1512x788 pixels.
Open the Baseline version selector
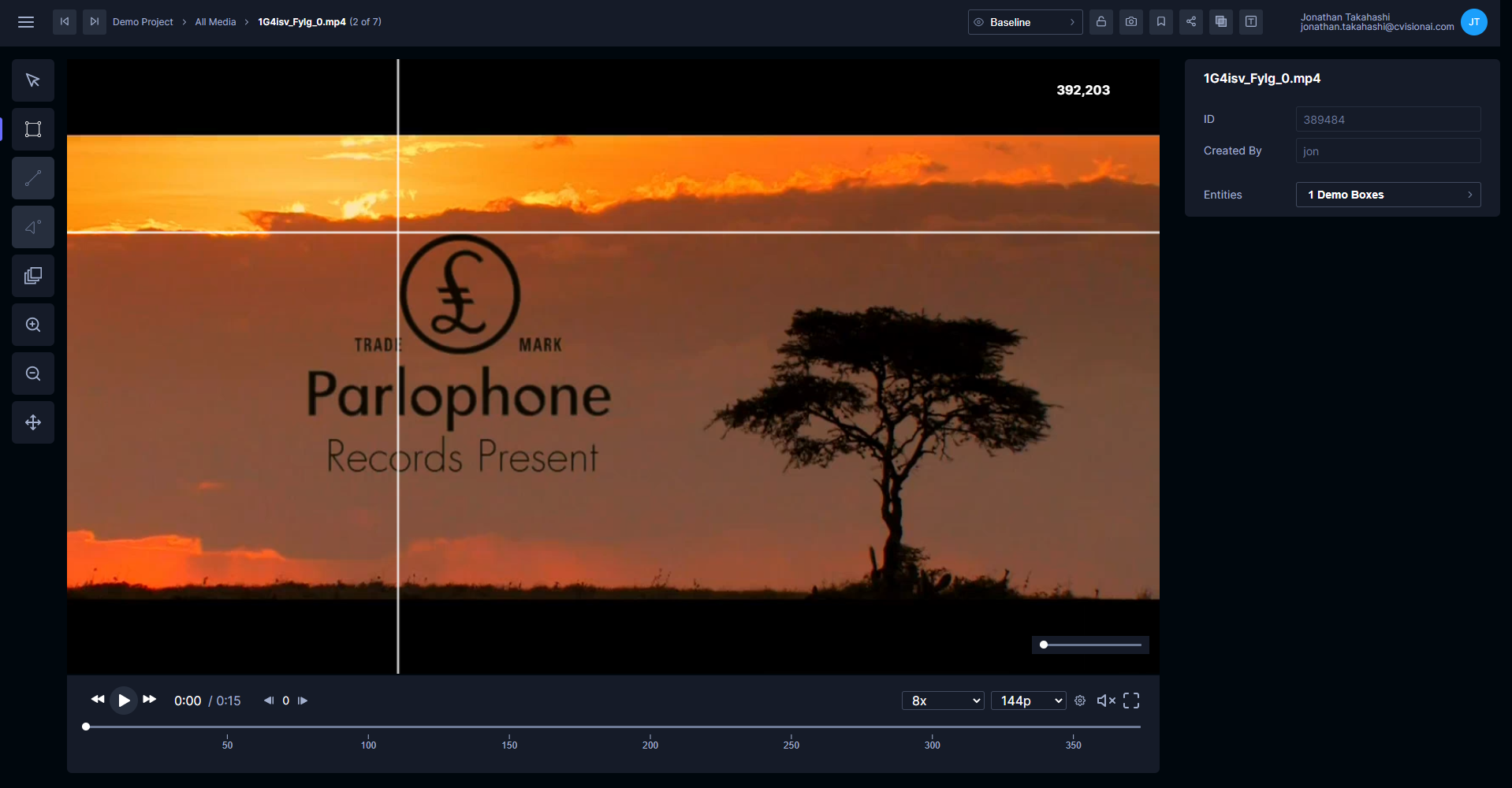coord(1025,22)
